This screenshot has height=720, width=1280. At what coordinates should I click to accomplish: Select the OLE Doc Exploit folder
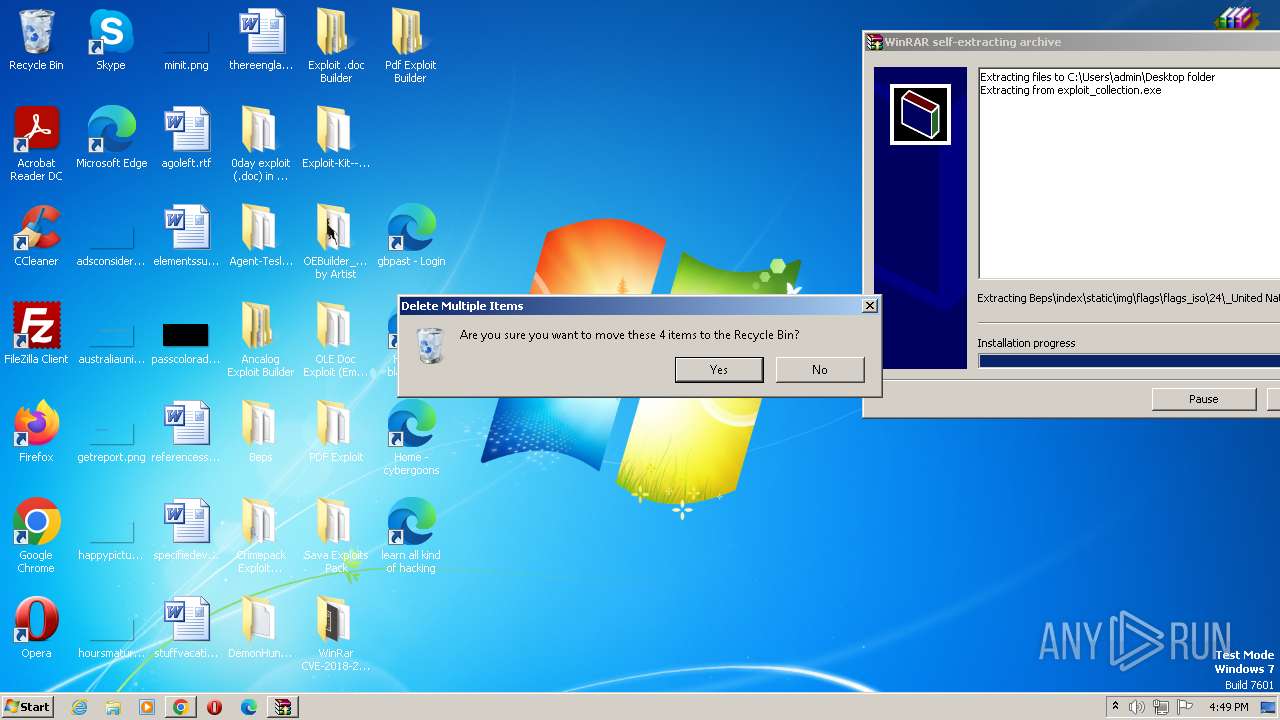coord(336,340)
